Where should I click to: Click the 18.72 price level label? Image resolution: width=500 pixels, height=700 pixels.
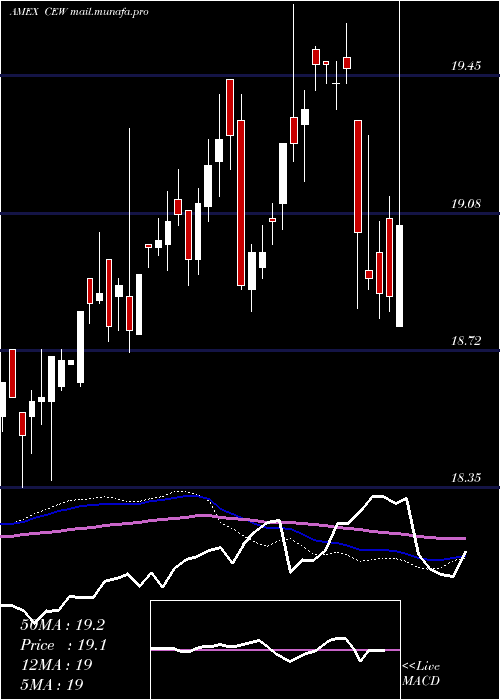466,341
